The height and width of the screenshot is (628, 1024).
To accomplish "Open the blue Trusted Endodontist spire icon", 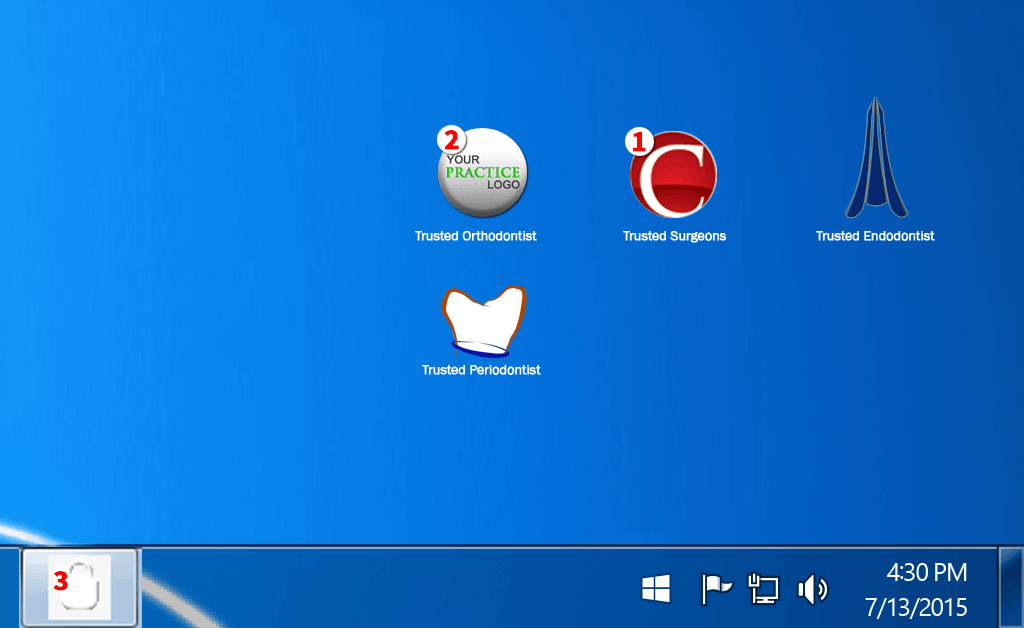I will 875,160.
